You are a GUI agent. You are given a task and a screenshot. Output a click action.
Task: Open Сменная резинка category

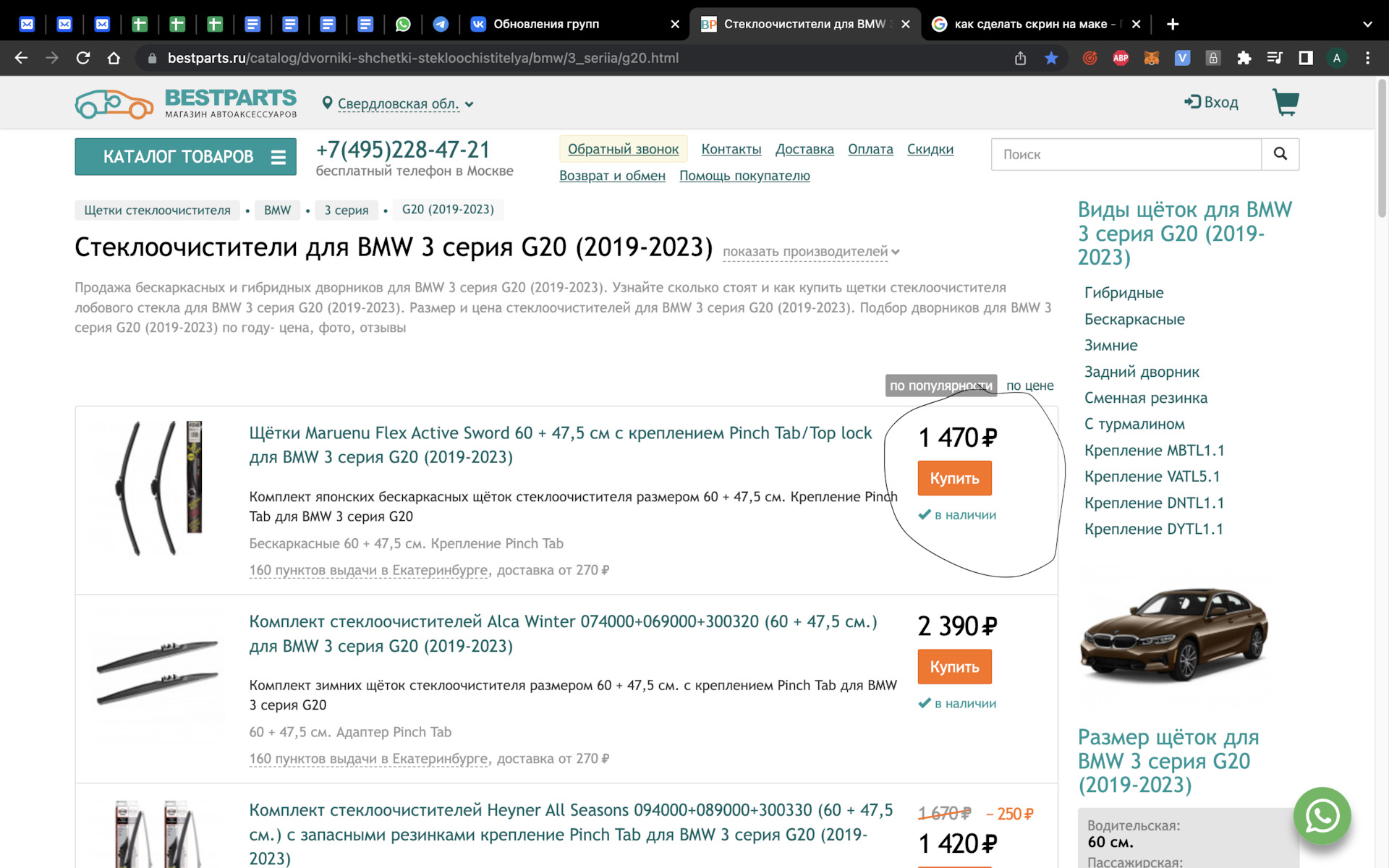[1145, 398]
